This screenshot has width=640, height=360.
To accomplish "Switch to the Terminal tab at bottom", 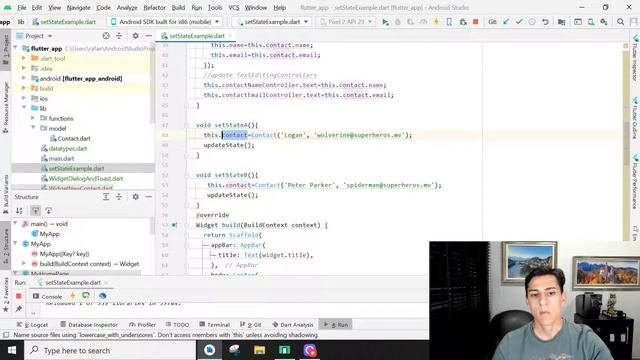I will click(215, 324).
